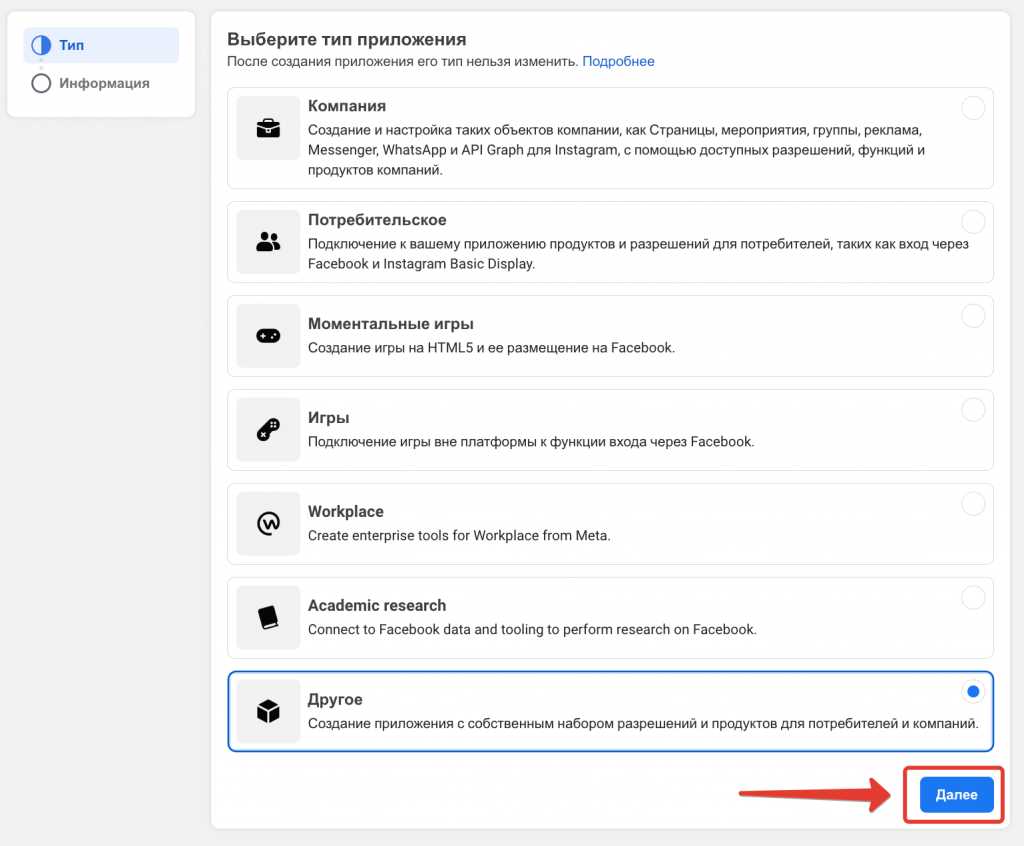Click the Academic research card title
1024x846 pixels.
pyautogui.click(x=377, y=606)
